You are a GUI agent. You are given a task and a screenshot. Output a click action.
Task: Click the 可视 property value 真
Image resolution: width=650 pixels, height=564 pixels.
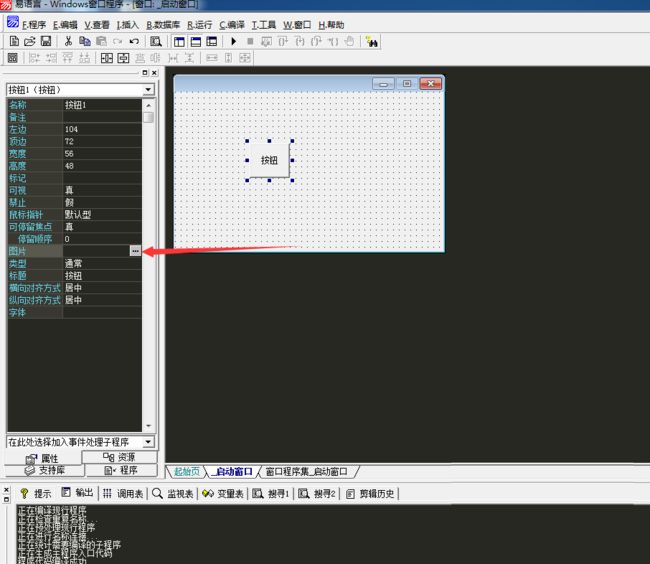(102, 190)
